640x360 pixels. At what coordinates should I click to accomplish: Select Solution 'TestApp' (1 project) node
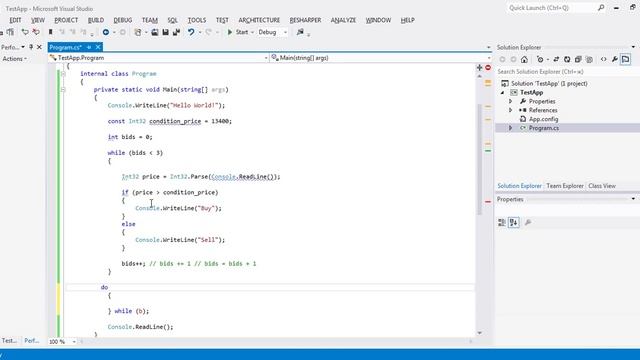[x=549, y=83]
